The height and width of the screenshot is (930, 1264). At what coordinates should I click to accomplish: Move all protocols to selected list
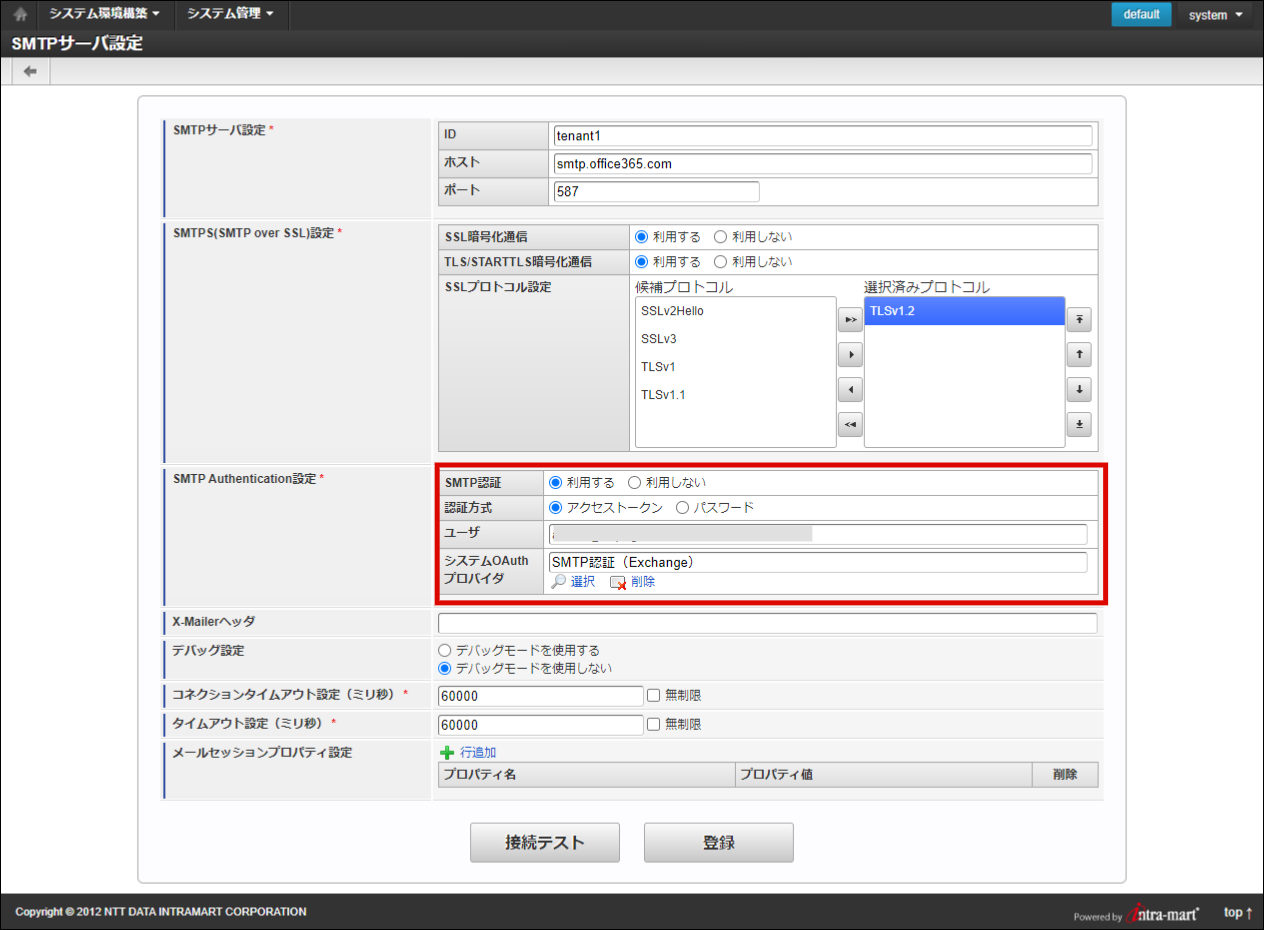click(849, 320)
